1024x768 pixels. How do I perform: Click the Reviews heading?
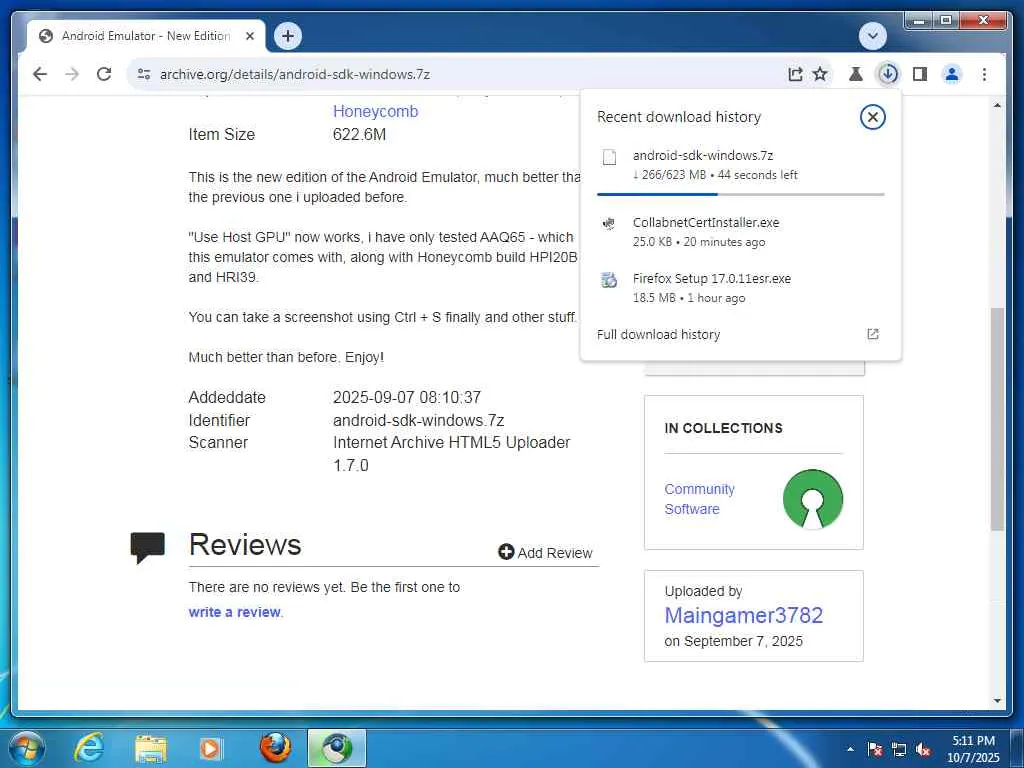[x=245, y=545]
